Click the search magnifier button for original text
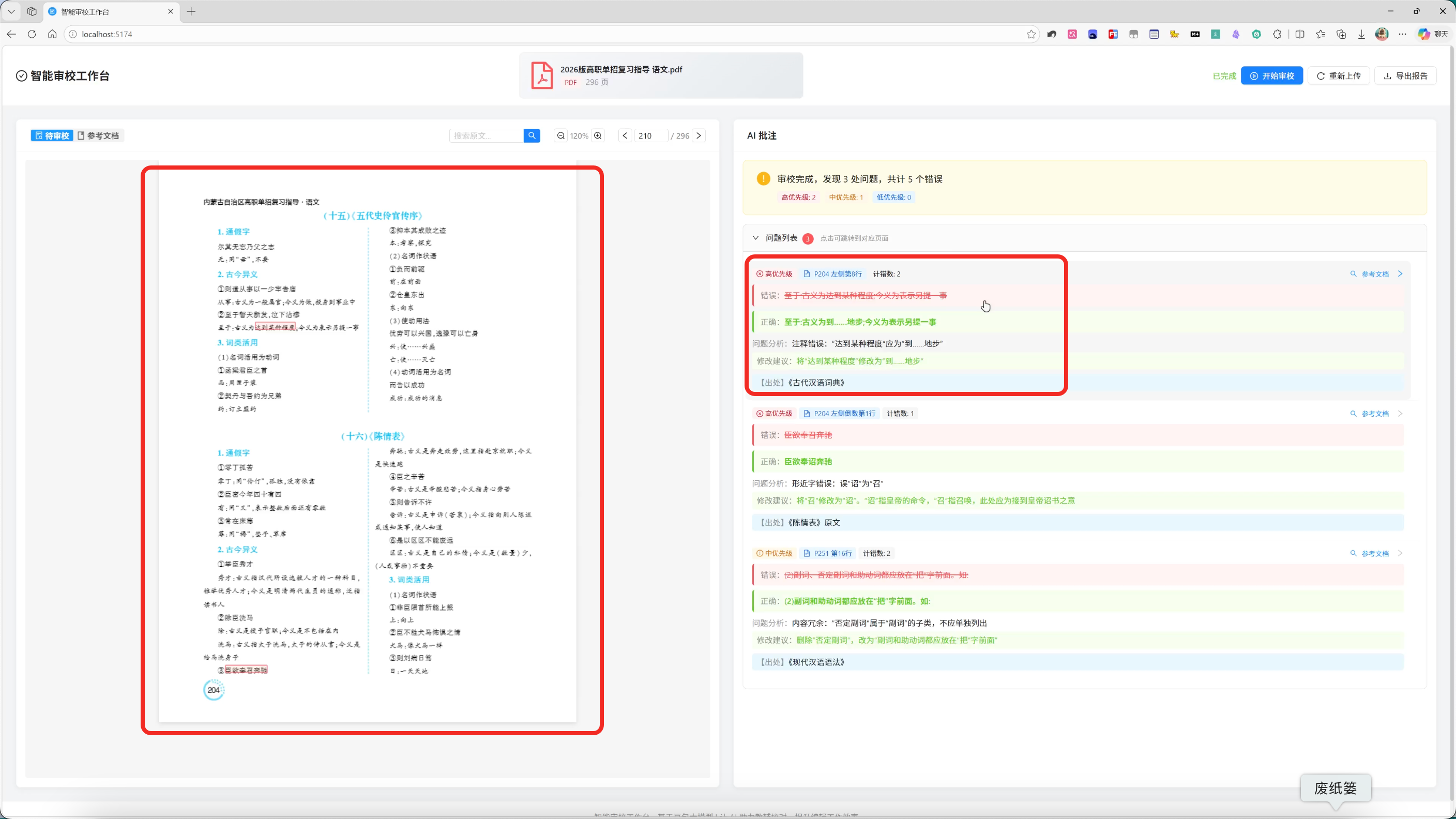 [x=532, y=135]
